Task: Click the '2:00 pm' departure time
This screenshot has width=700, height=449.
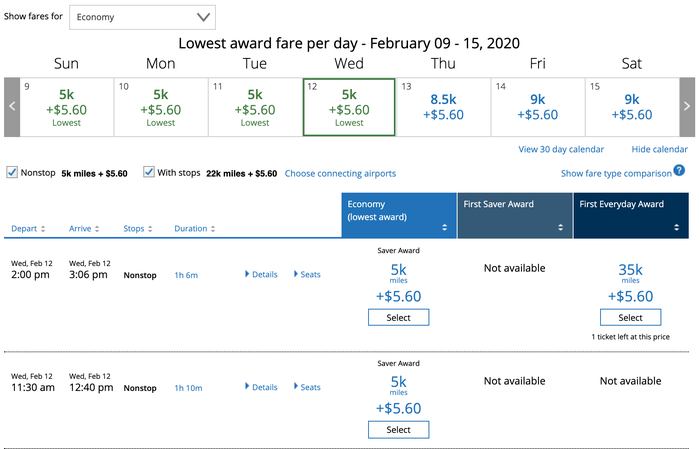Action: tap(30, 274)
